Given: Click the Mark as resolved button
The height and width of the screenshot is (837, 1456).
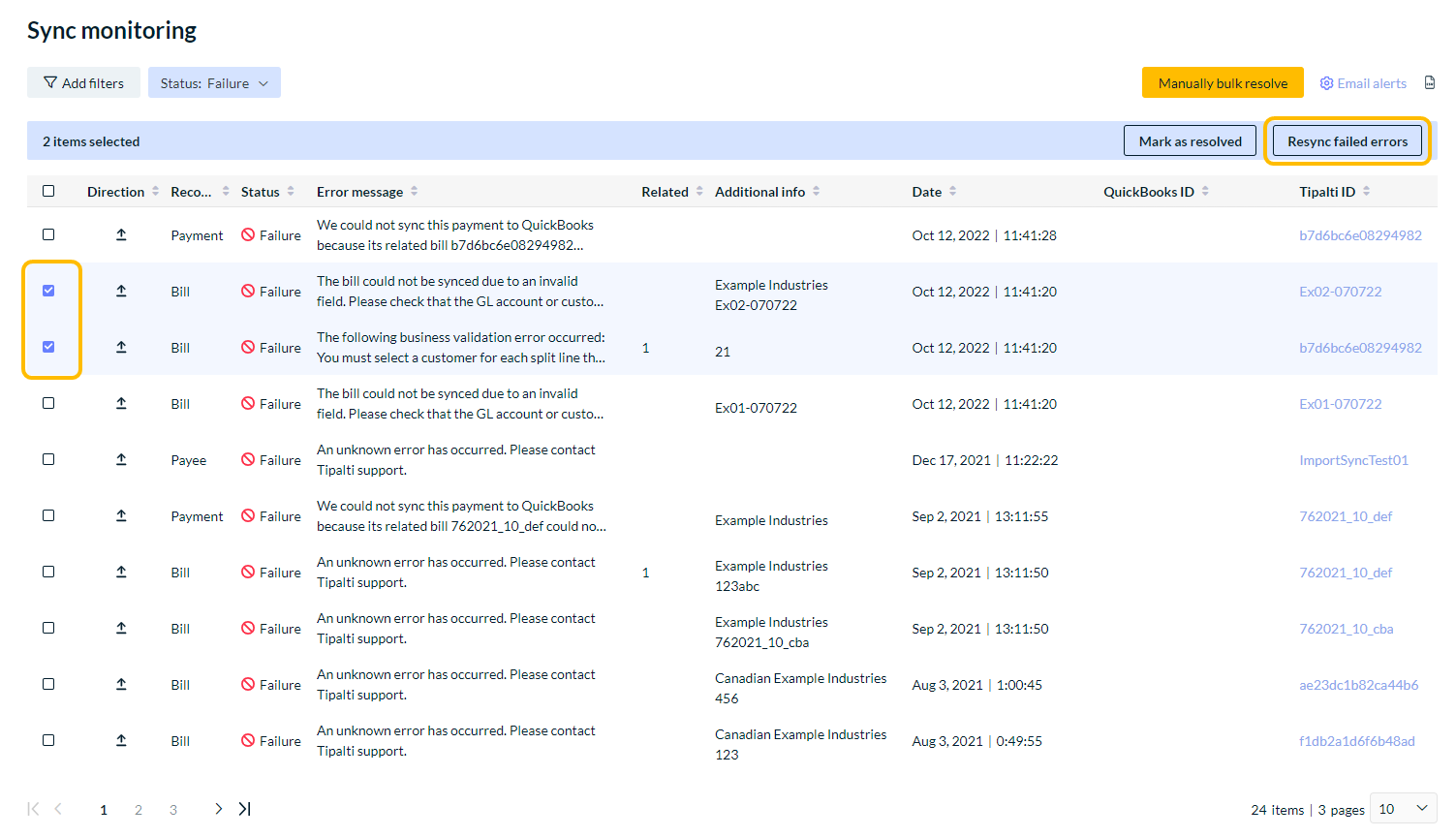Looking at the screenshot, I should click(1190, 141).
